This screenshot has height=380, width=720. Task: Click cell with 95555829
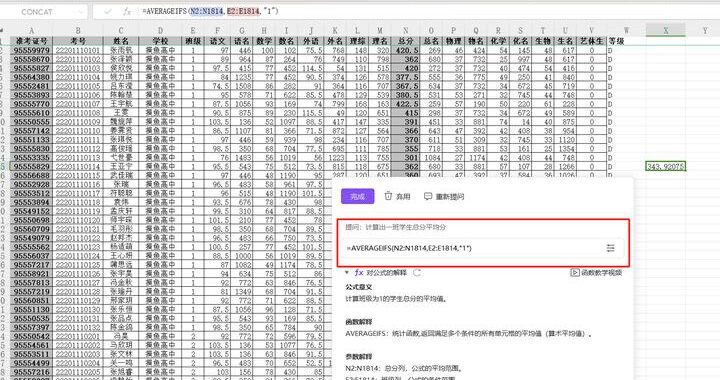(31, 167)
